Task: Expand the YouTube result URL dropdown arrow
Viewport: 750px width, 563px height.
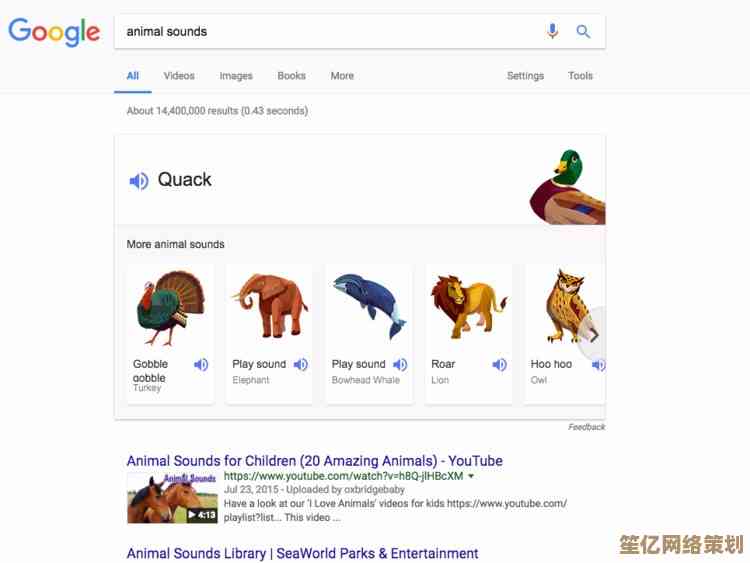Action: (x=471, y=477)
